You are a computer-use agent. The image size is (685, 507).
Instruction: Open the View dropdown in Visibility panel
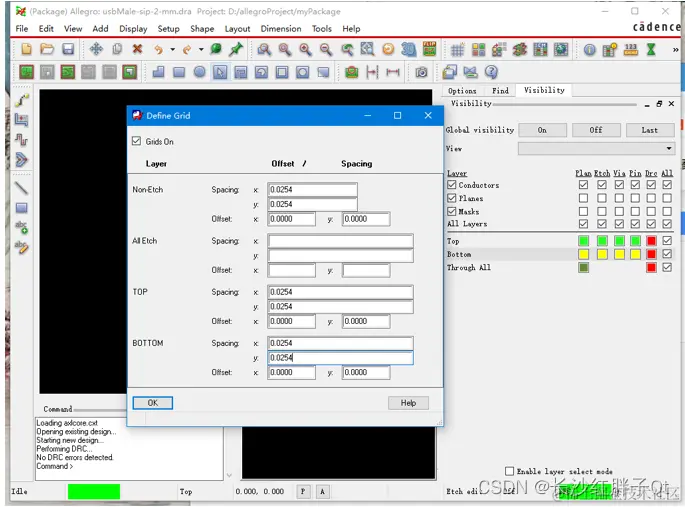pos(596,148)
